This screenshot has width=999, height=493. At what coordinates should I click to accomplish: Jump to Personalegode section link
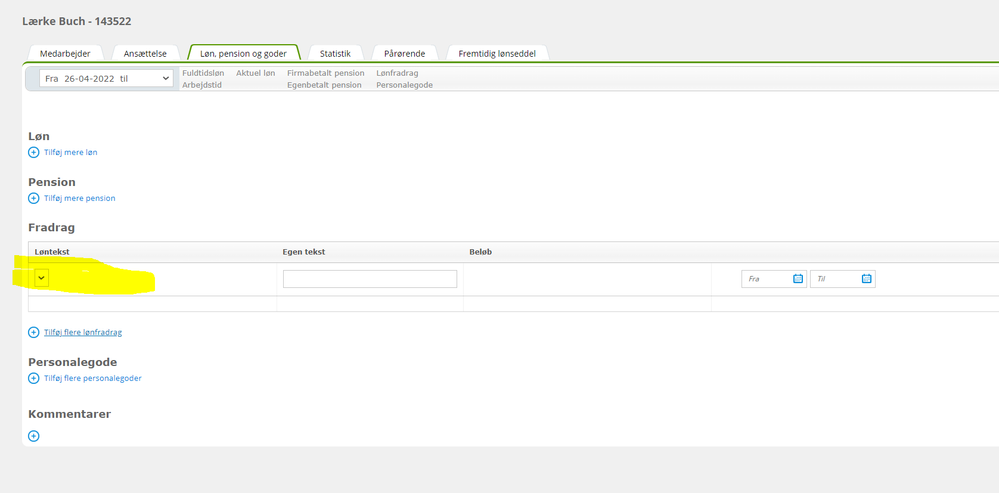[404, 85]
